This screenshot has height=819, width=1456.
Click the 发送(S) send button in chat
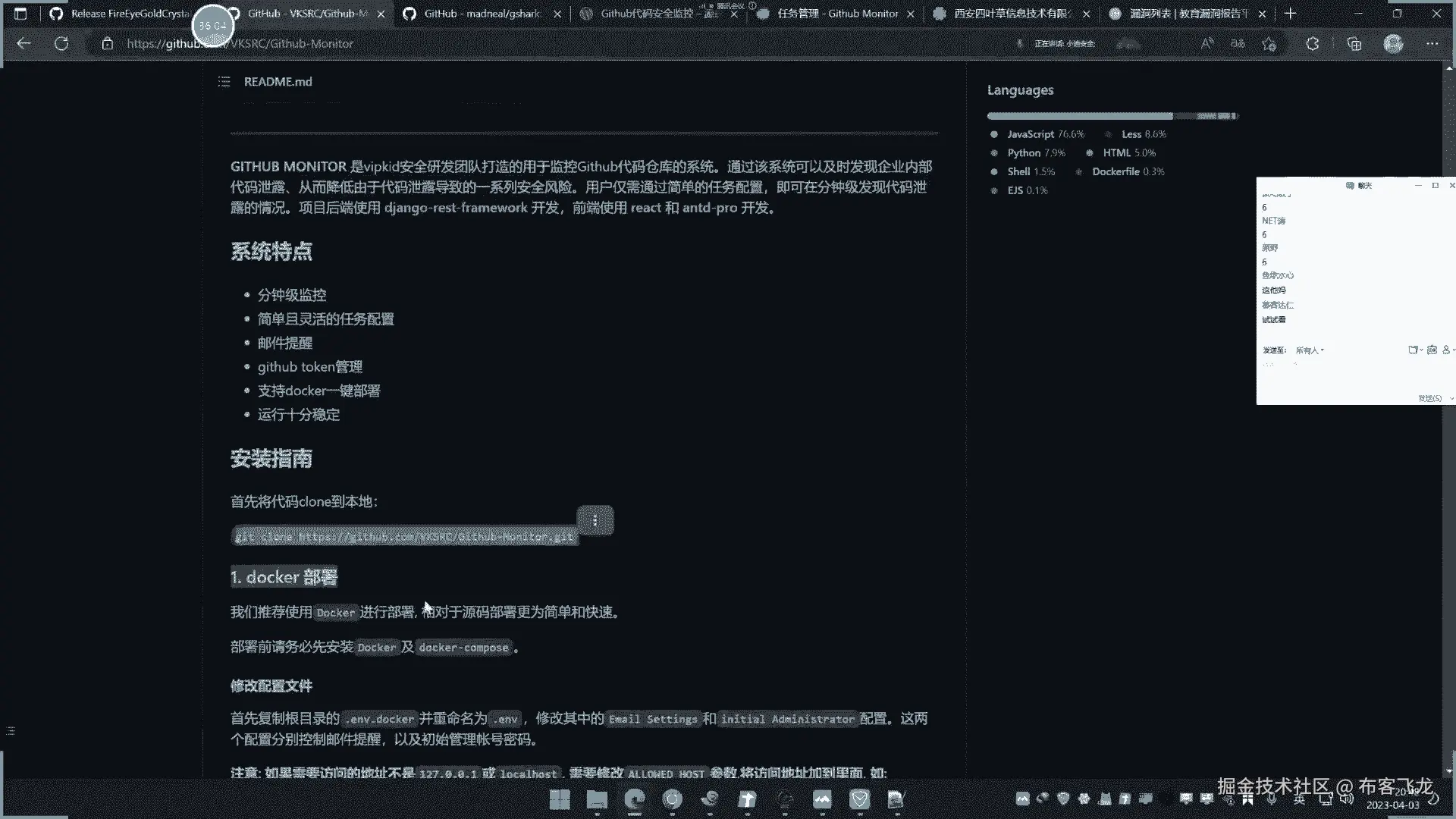[1429, 398]
